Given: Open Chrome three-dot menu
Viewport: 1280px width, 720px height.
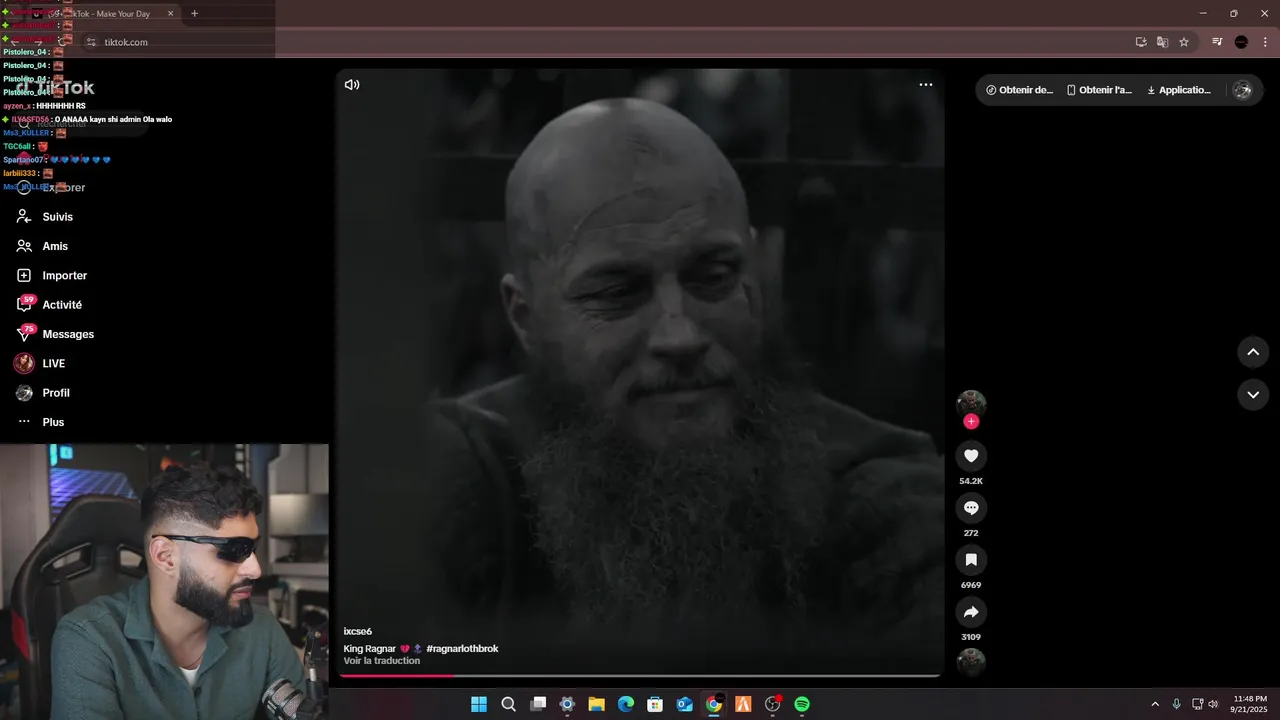Looking at the screenshot, I should (1265, 42).
